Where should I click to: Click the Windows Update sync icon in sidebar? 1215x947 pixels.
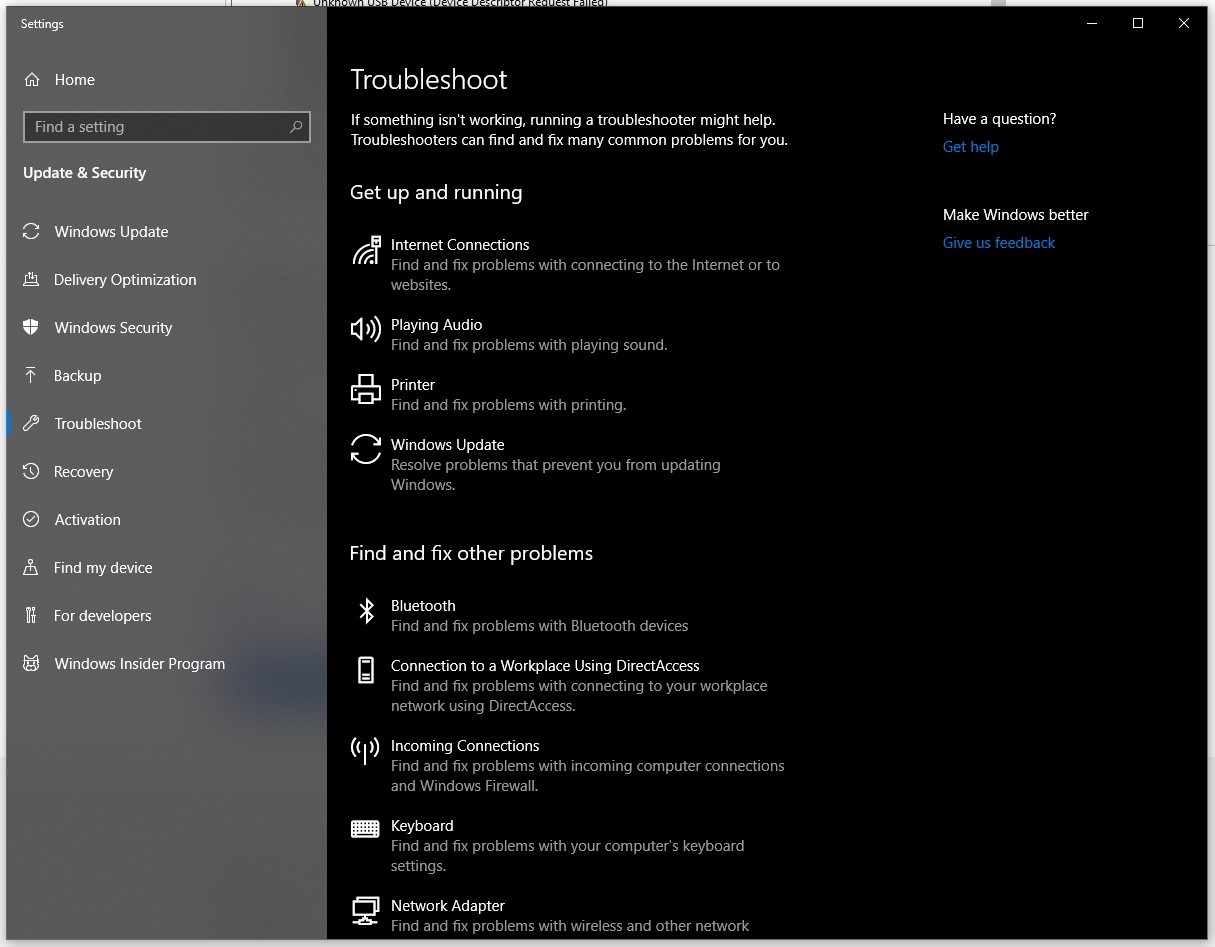click(x=31, y=232)
